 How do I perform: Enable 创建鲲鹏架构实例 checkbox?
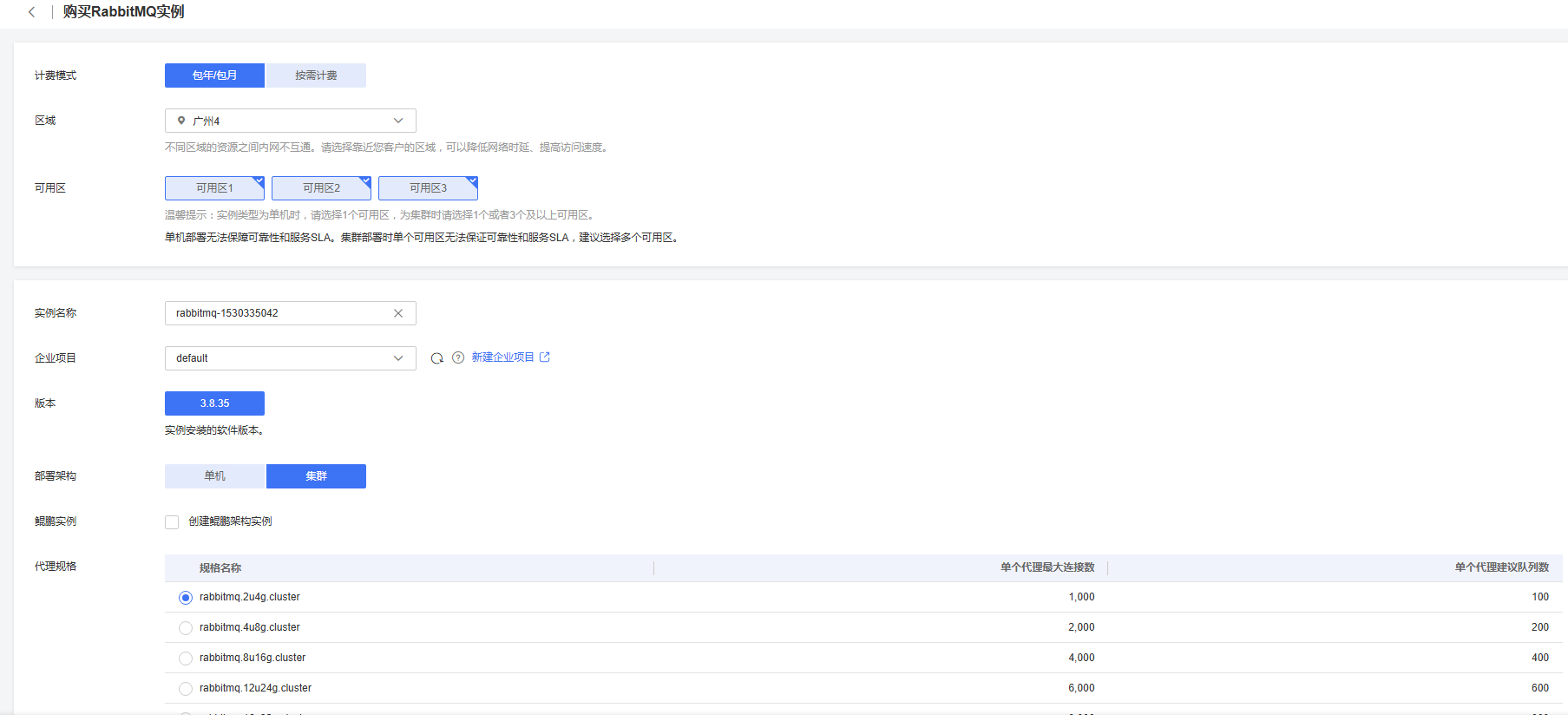click(x=172, y=522)
